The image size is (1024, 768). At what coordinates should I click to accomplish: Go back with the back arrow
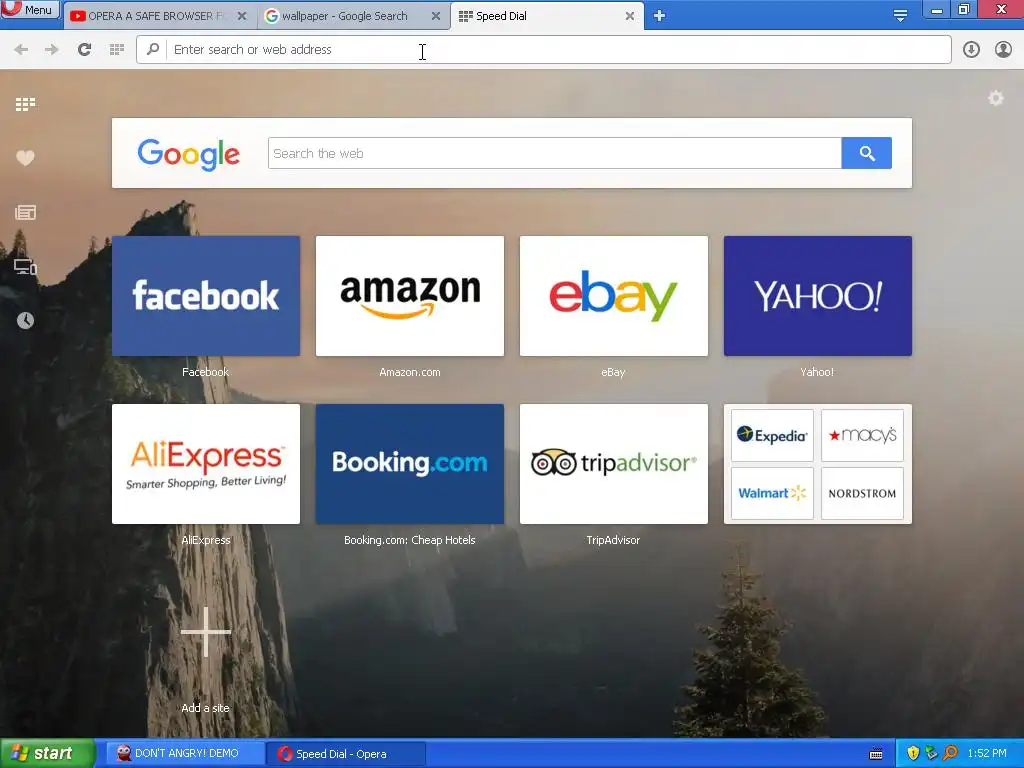21,50
